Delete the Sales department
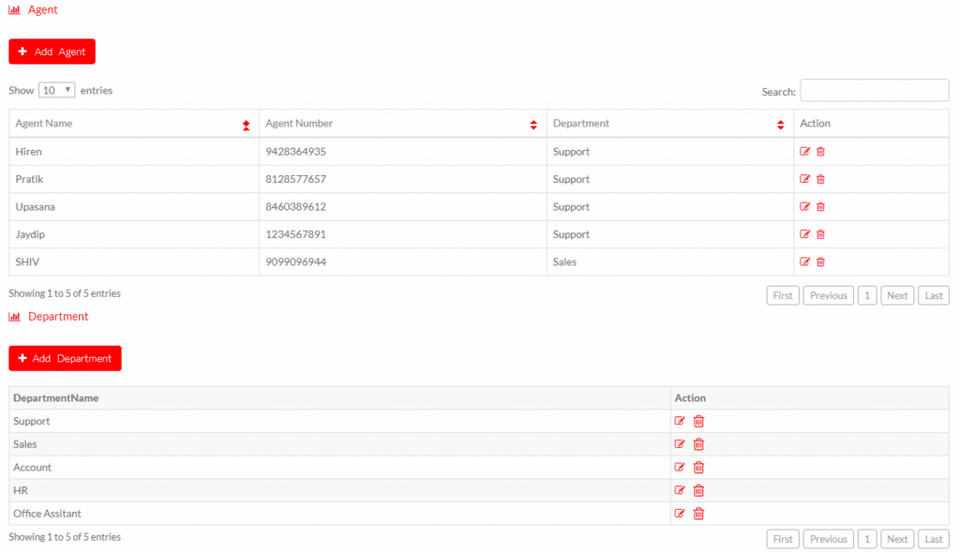 tap(699, 444)
